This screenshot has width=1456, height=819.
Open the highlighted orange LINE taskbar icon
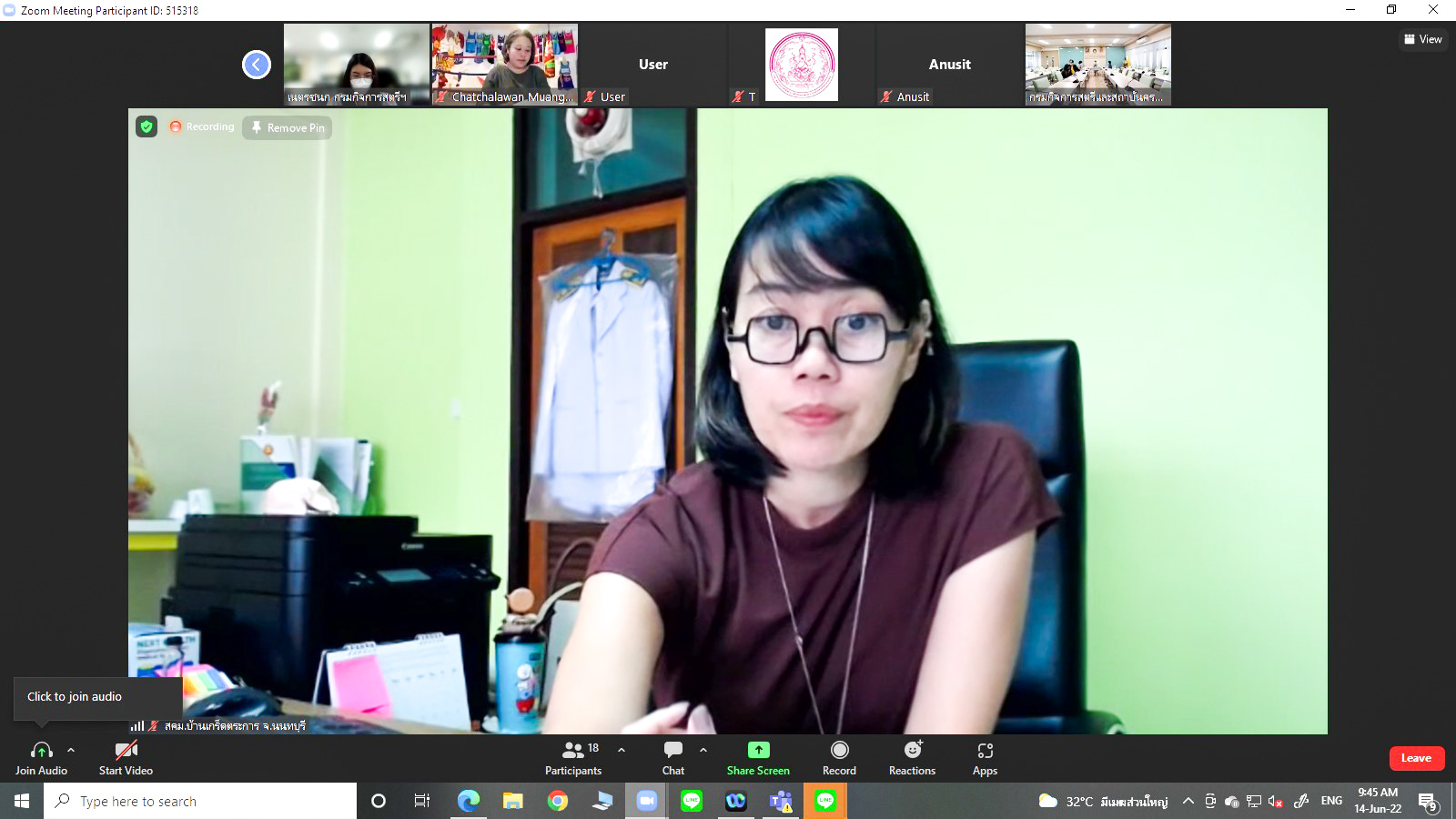[x=825, y=801]
